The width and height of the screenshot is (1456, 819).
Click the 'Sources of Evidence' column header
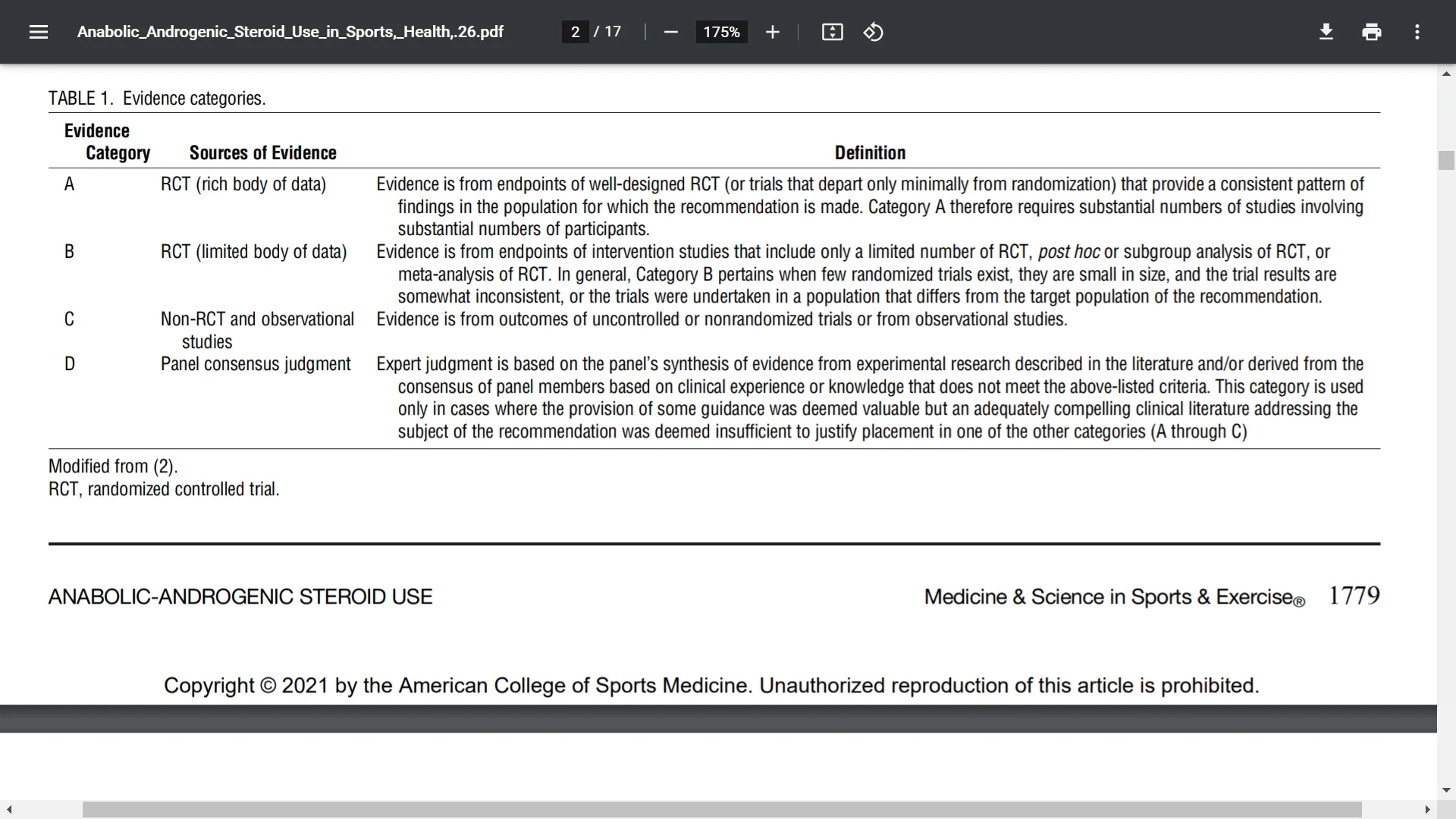click(263, 153)
